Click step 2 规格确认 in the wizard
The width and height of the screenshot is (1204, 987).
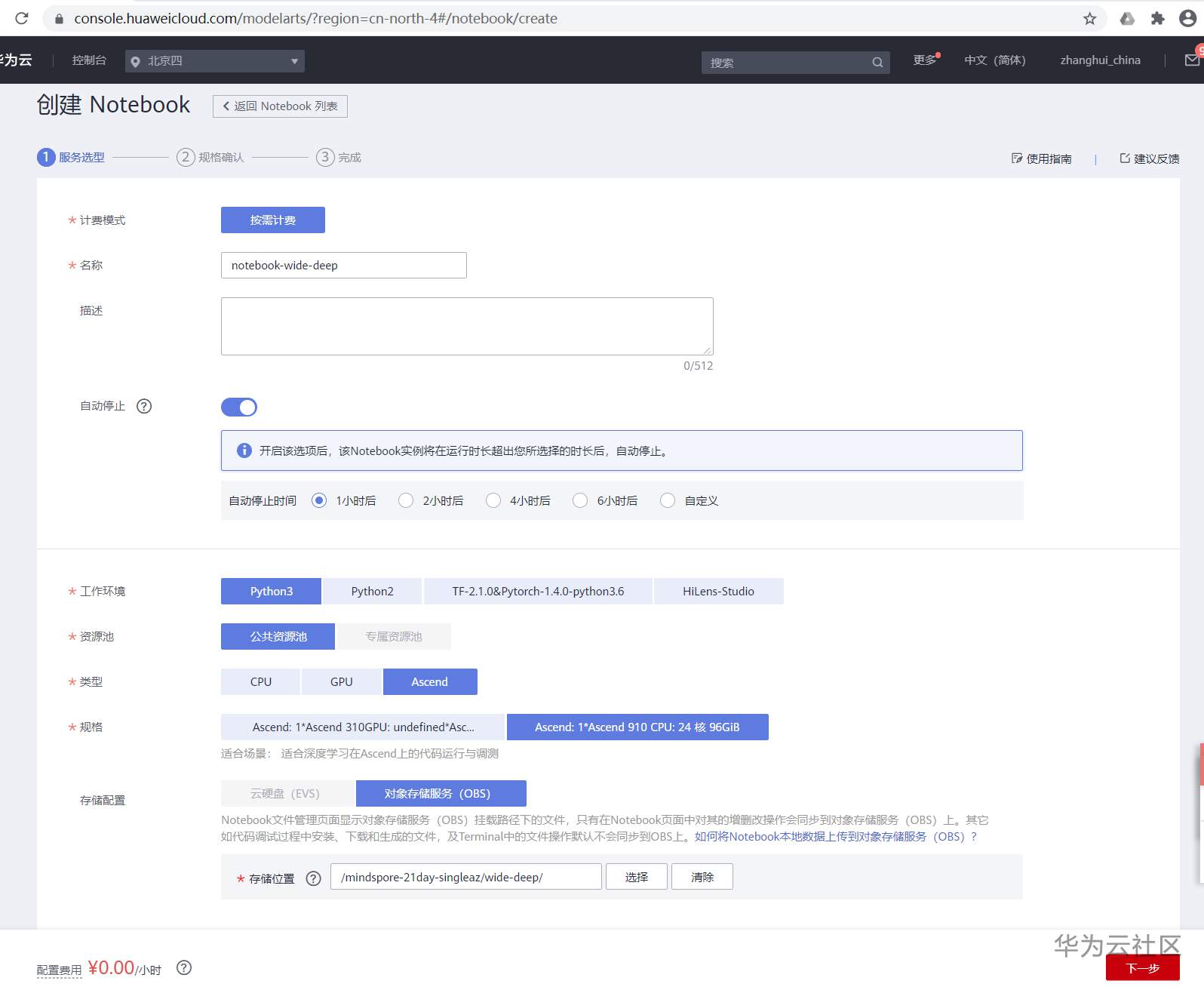click(210, 157)
